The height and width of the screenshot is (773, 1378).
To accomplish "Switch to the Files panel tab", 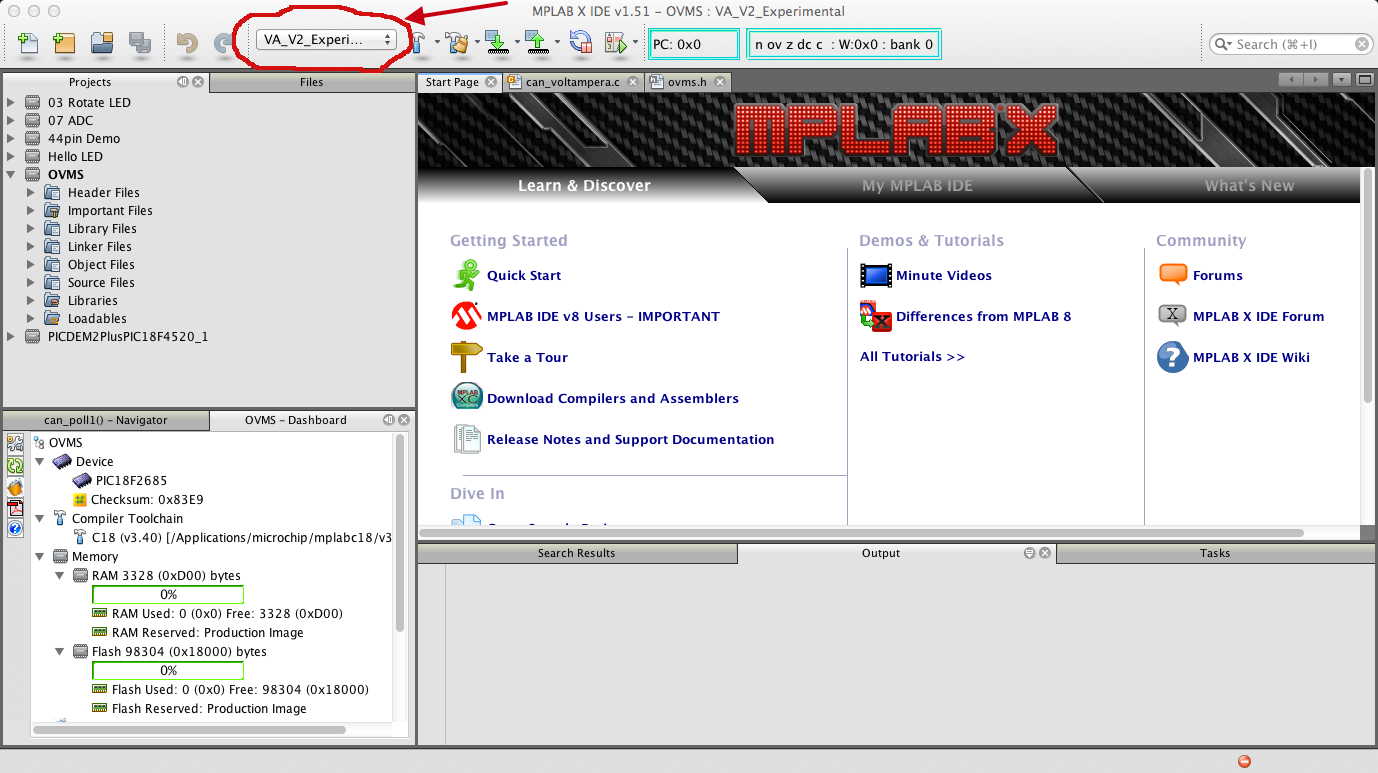I will [311, 82].
